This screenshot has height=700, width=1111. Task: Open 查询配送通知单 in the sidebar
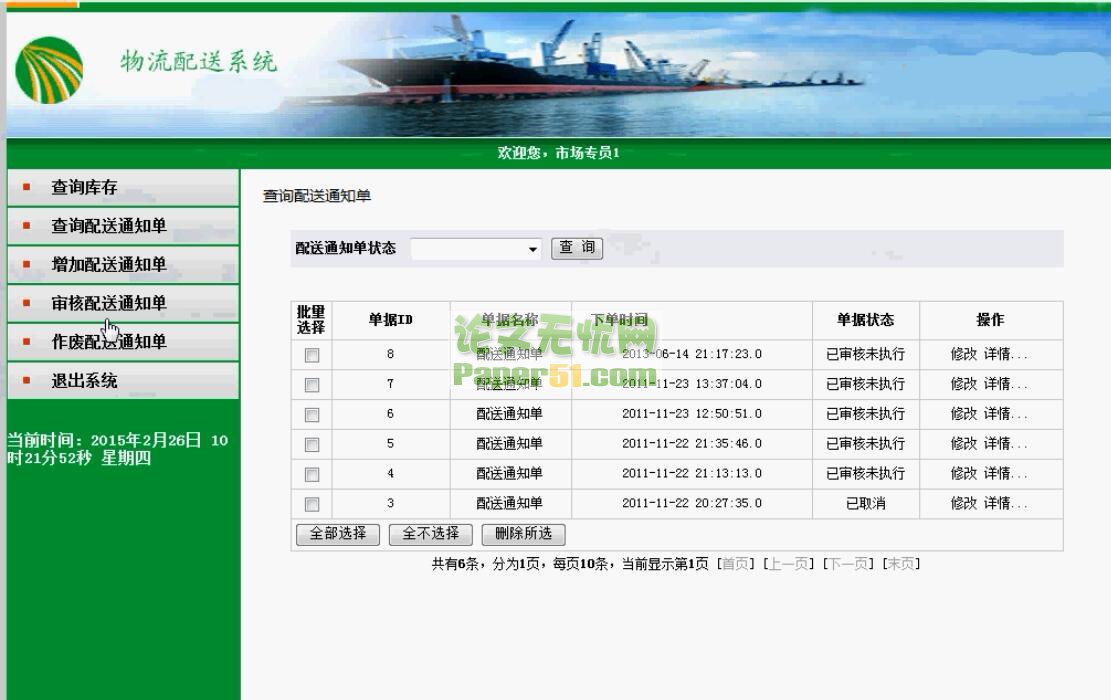tap(108, 226)
